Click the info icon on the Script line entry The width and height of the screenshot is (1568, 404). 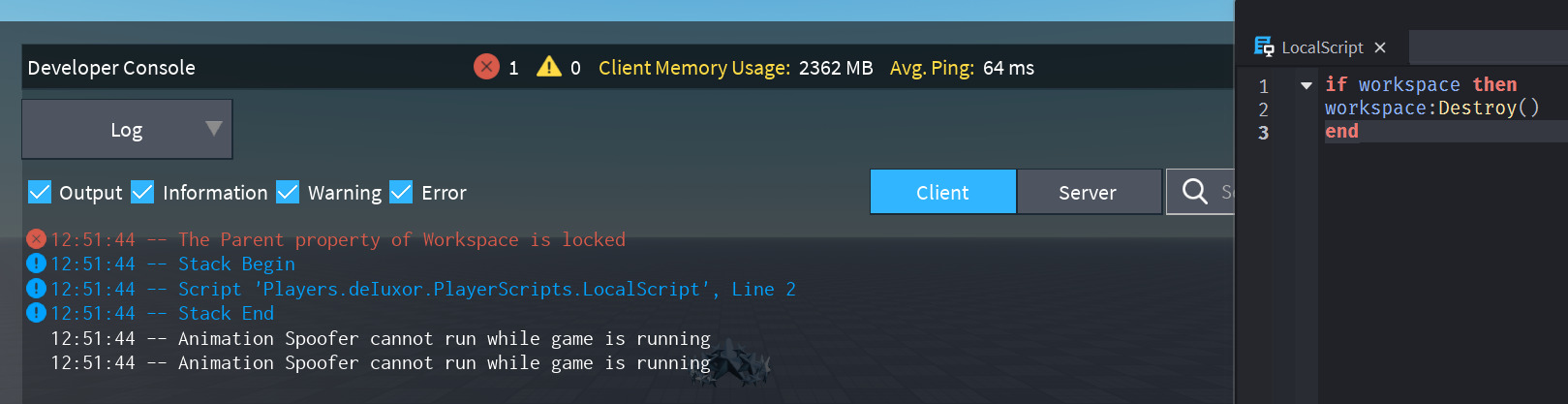(x=36, y=289)
